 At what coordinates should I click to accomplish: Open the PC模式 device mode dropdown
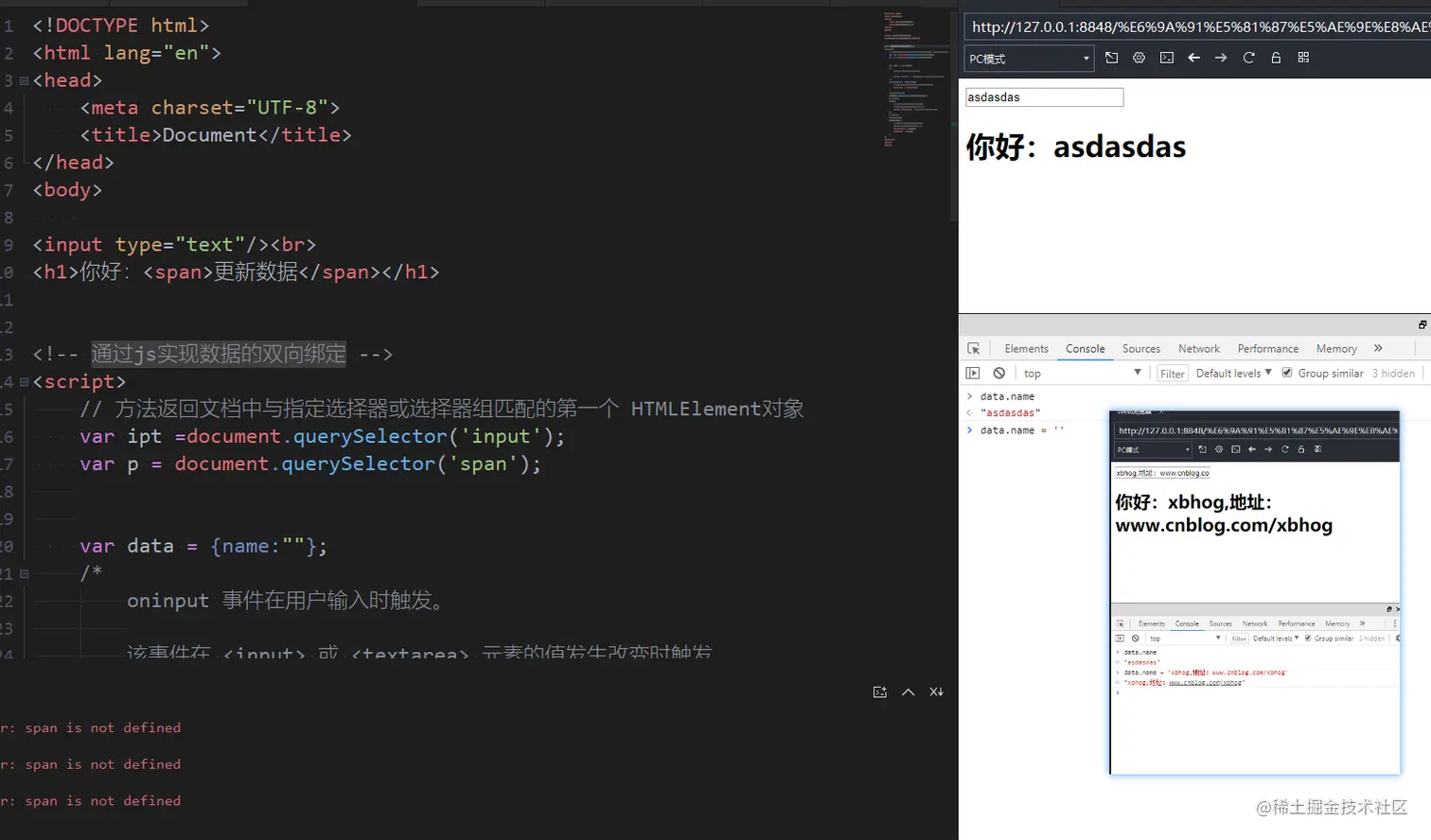[x=1030, y=59]
